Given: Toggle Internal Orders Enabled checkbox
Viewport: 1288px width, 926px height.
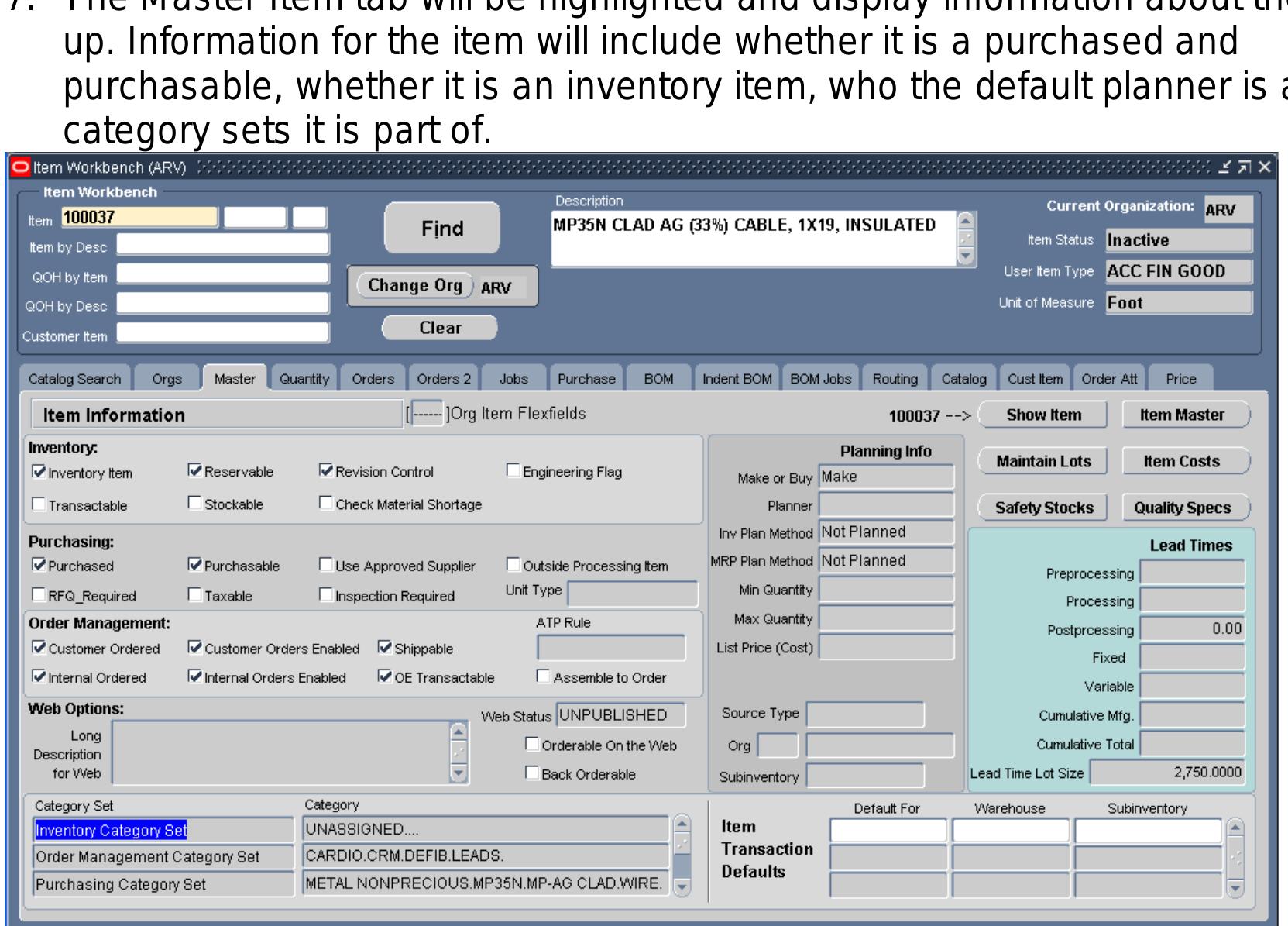Looking at the screenshot, I should [195, 676].
